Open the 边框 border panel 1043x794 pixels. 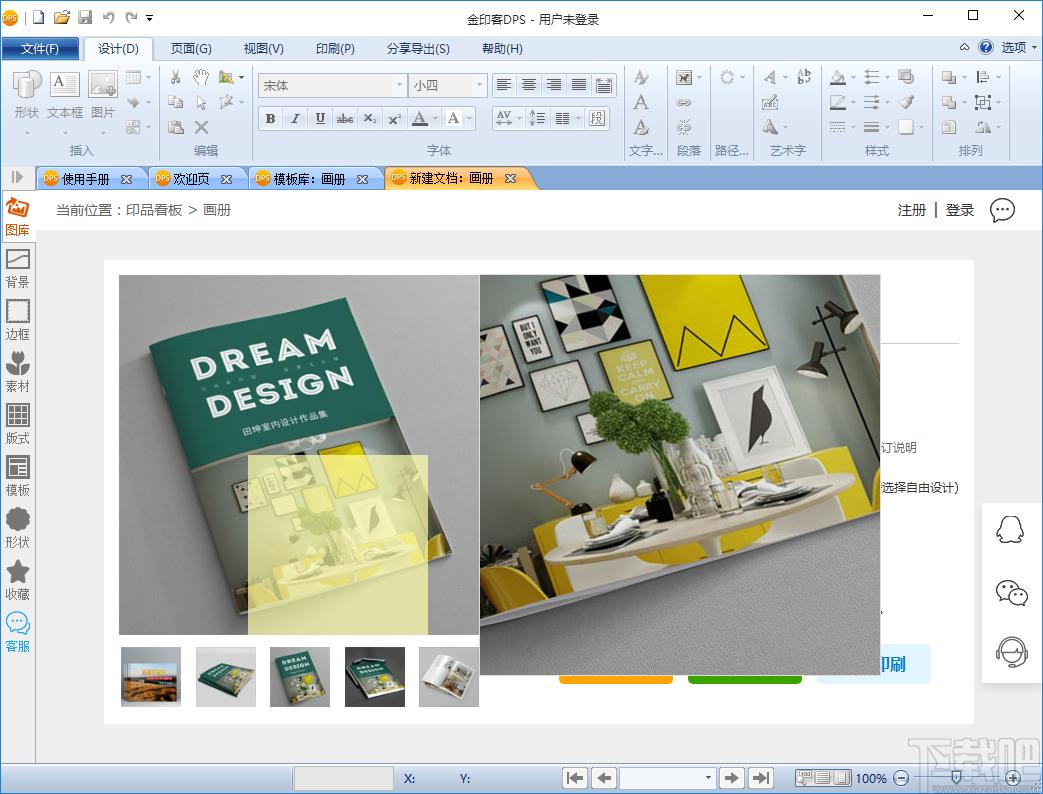pos(18,321)
